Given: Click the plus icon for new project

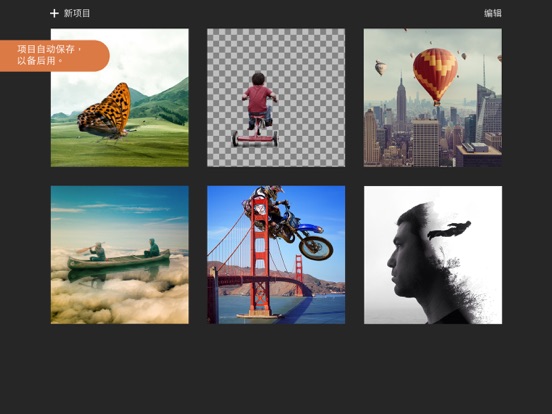Looking at the screenshot, I should (x=54, y=13).
